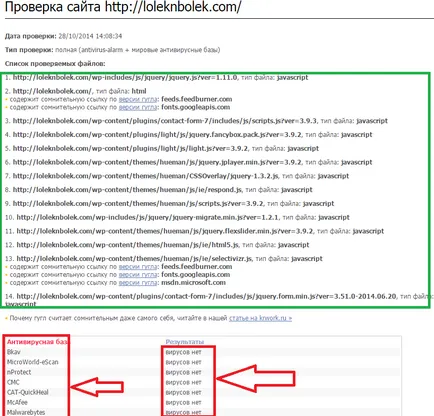The height and width of the screenshot is (416, 434).
Task: Click the msdn.microsoft.com domain text
Action: (193, 283)
